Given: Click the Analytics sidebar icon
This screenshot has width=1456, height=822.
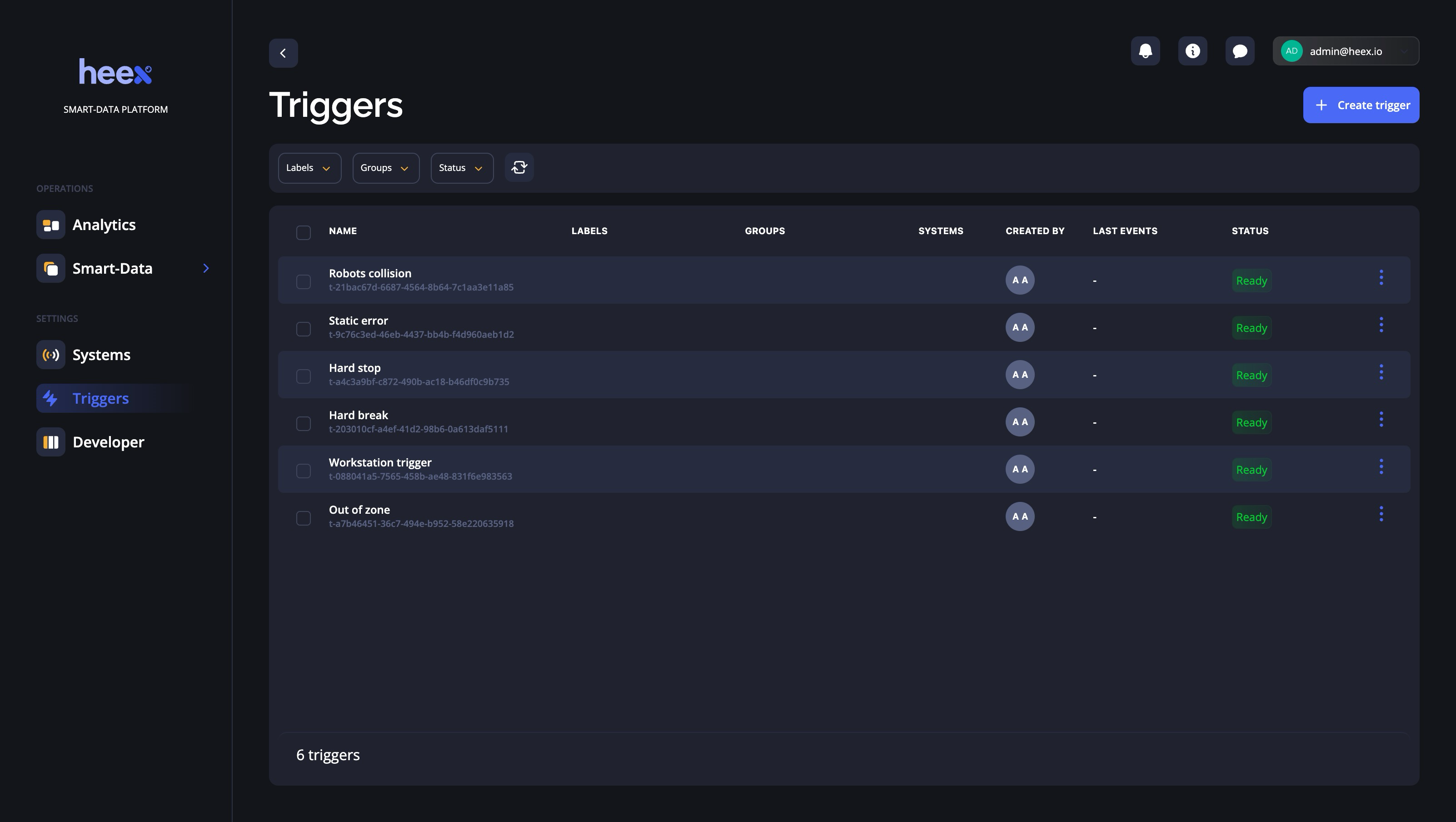Looking at the screenshot, I should click(51, 225).
